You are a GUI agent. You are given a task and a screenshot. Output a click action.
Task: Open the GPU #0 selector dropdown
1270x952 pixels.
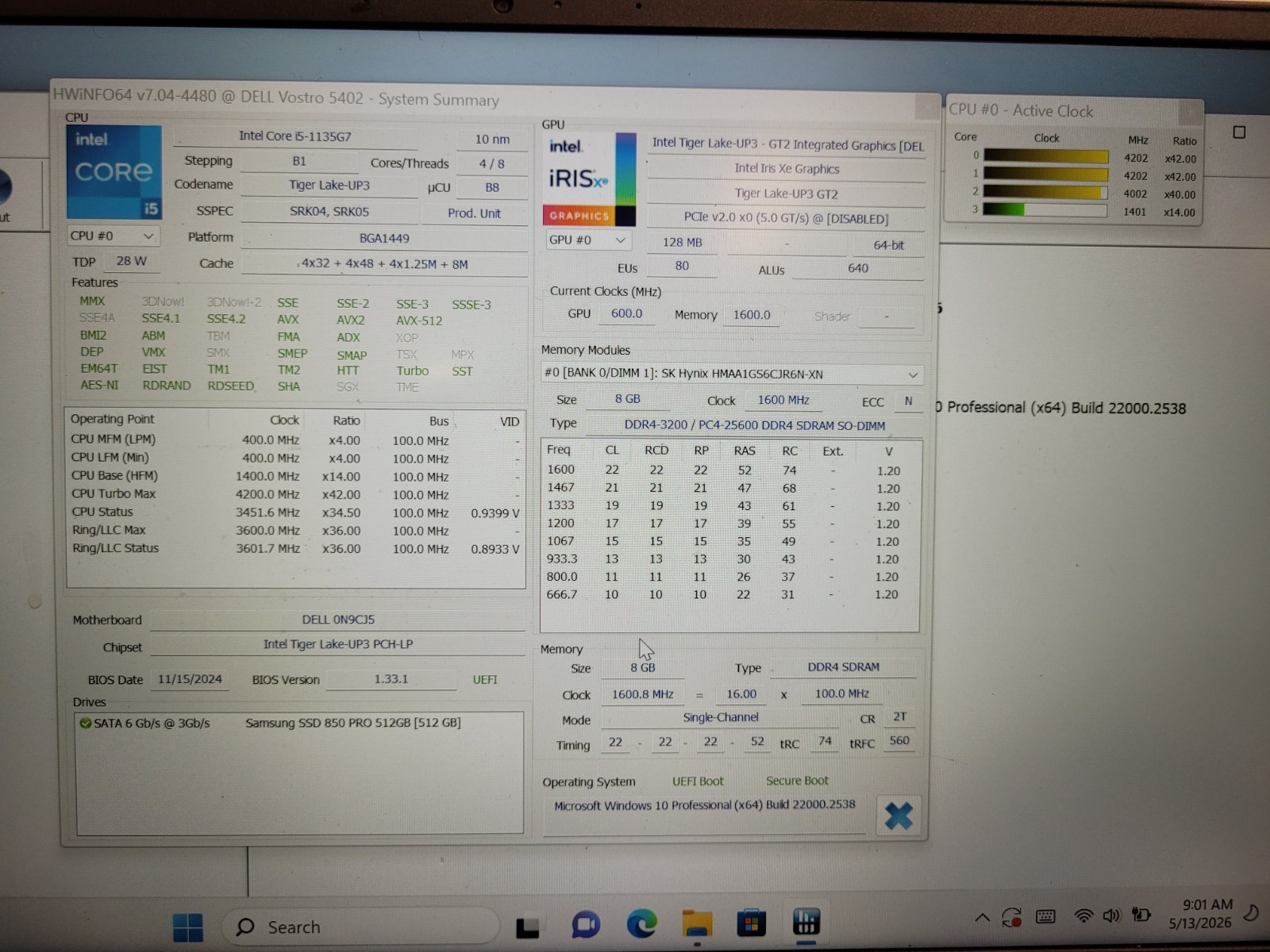pyautogui.click(x=588, y=240)
